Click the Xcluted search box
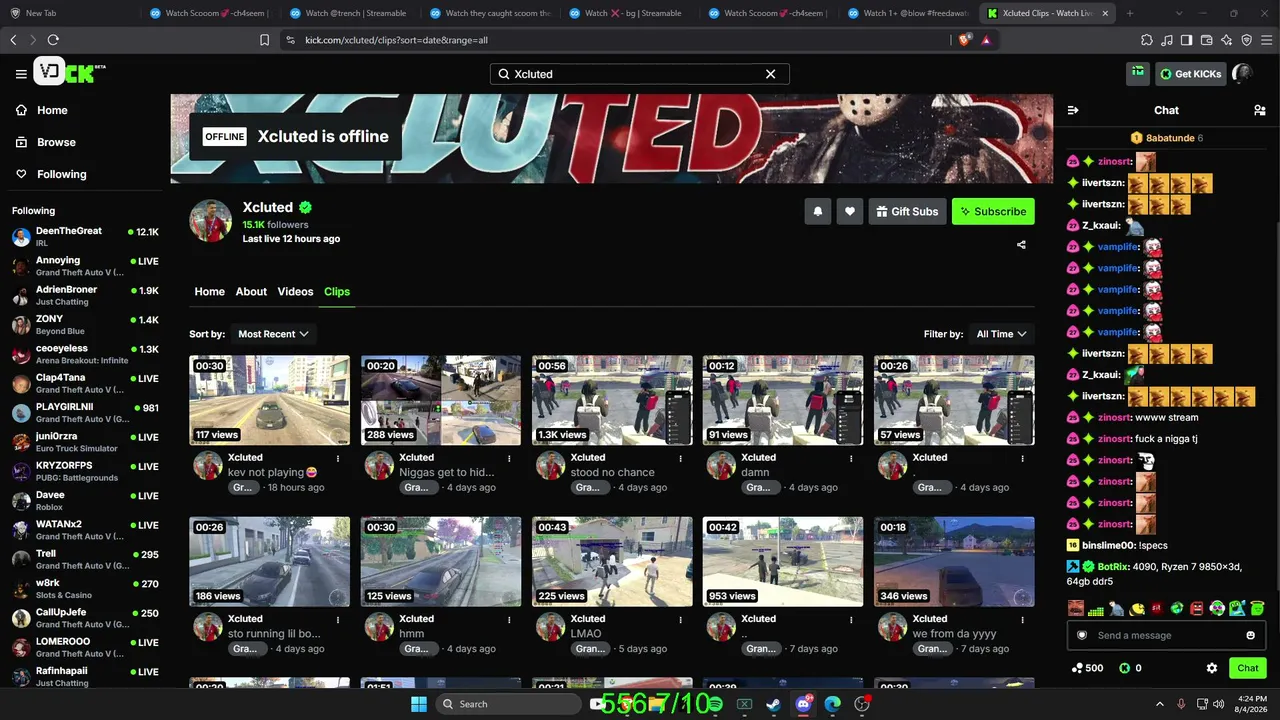This screenshot has width=1280, height=720. [x=640, y=74]
